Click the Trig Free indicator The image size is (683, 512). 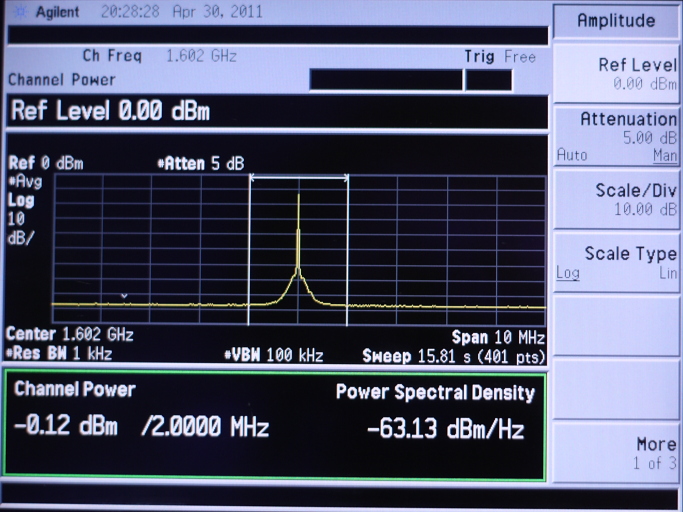[499, 57]
